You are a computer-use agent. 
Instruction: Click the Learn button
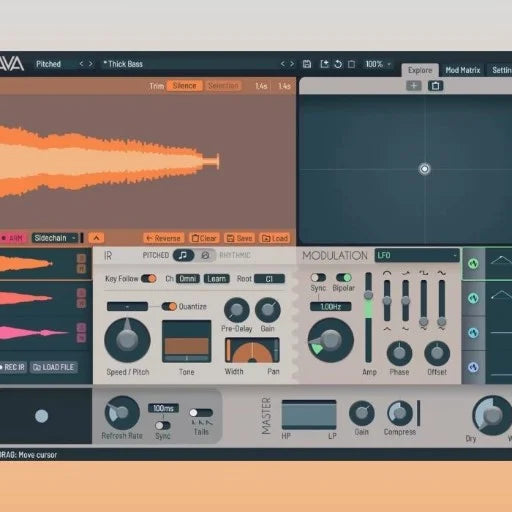tap(217, 279)
